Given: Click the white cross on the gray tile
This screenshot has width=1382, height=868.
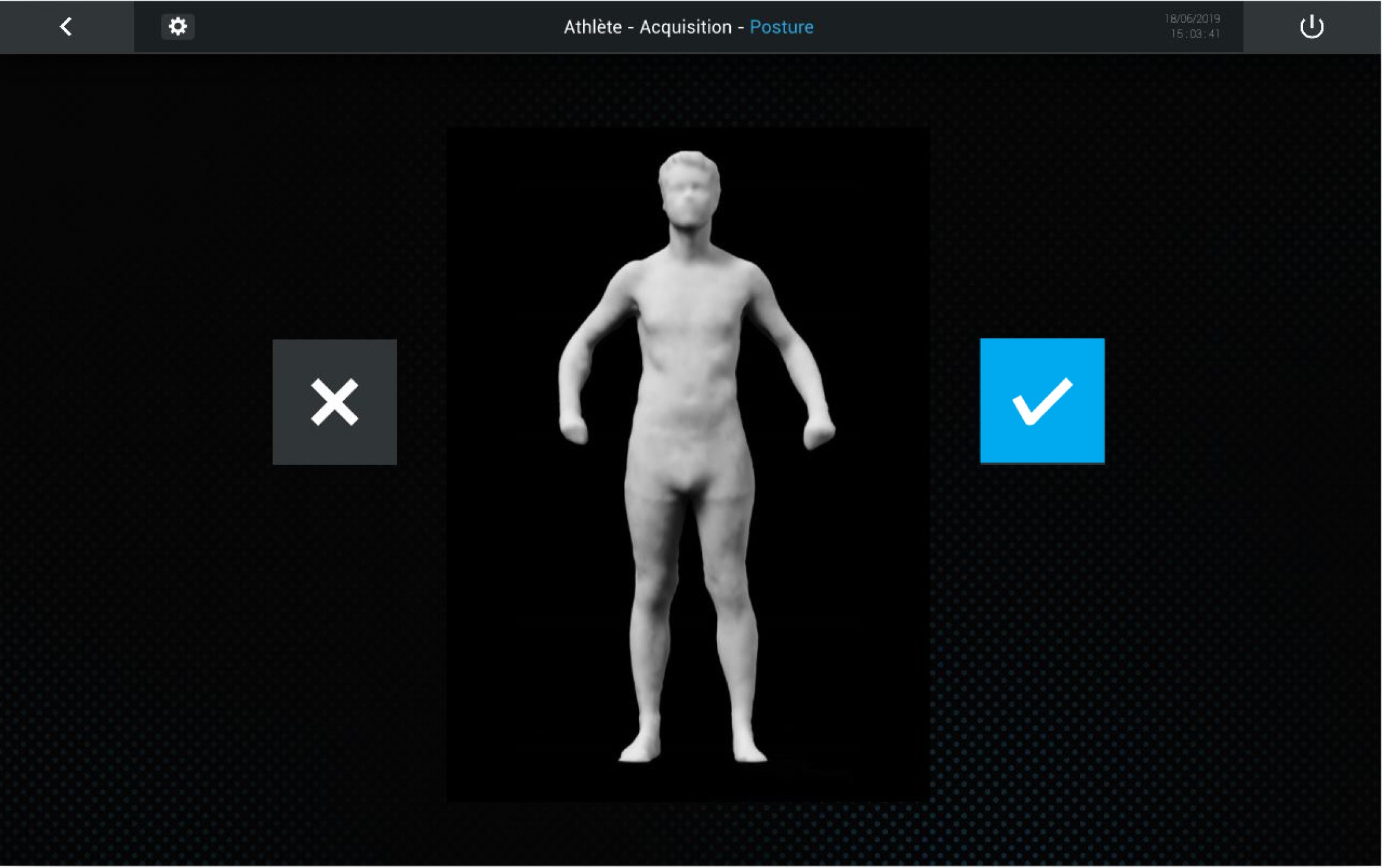Looking at the screenshot, I should (x=334, y=402).
